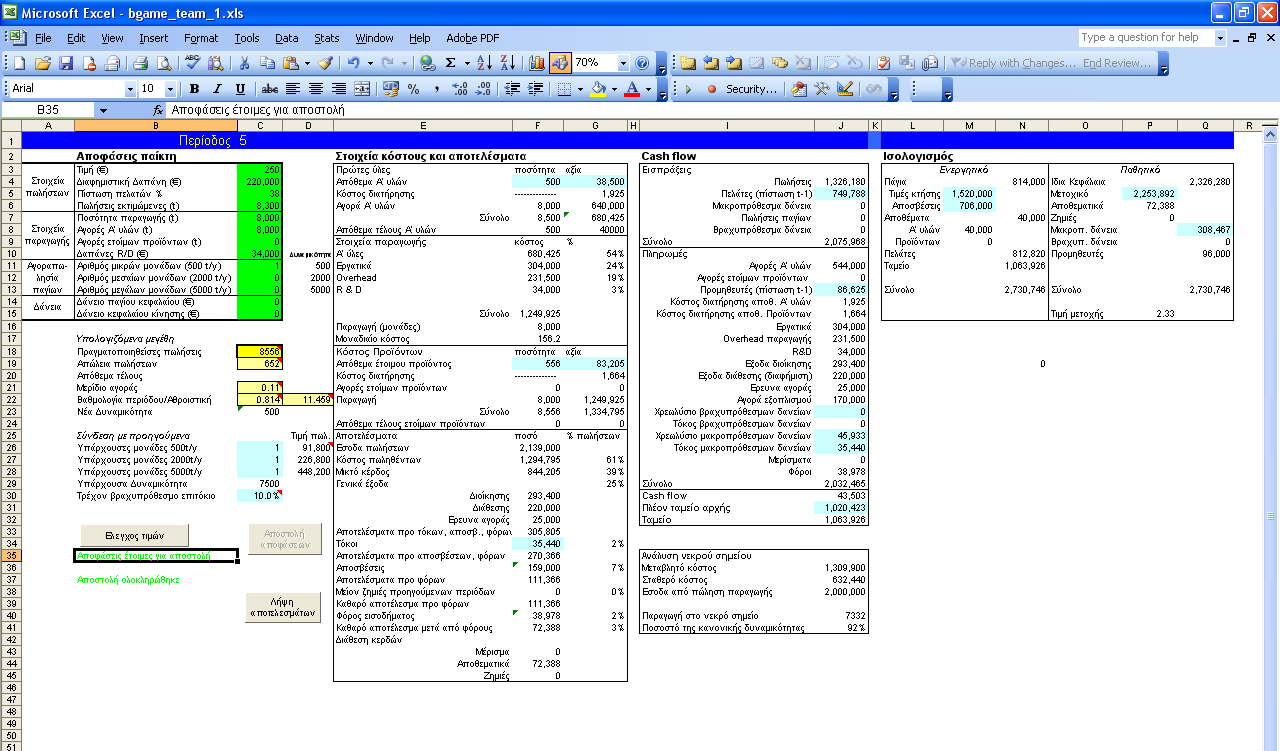
Task: Run macro using green play icon
Action: (688, 89)
